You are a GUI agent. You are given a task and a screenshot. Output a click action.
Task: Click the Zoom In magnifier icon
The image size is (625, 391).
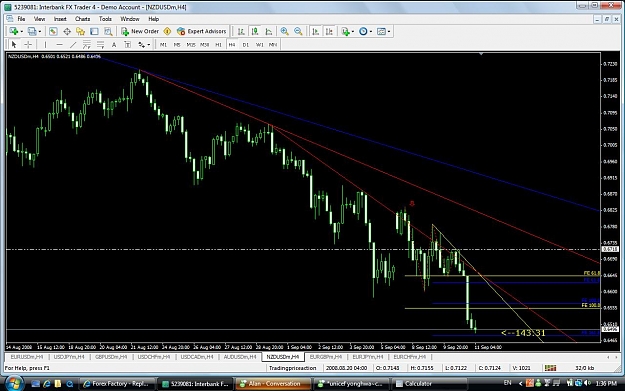284,31
